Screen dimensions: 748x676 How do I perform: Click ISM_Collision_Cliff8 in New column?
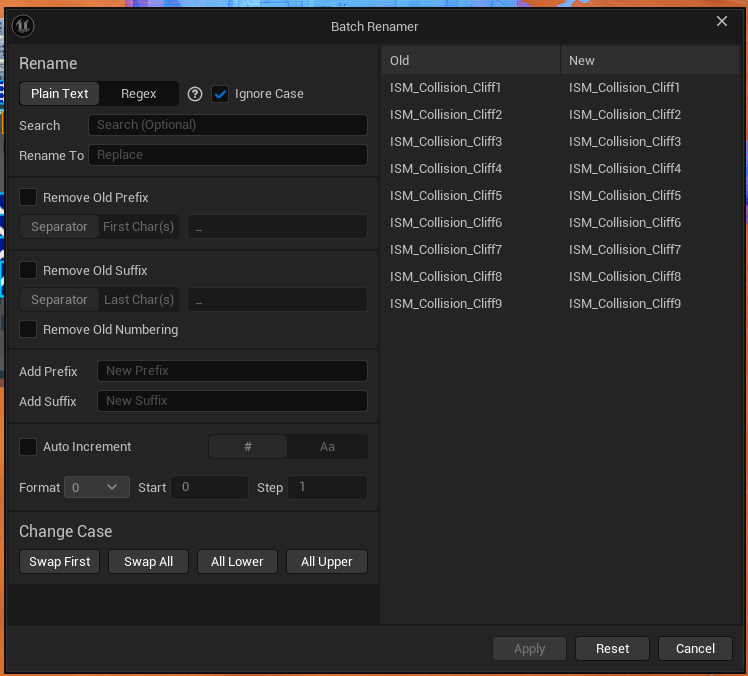625,277
